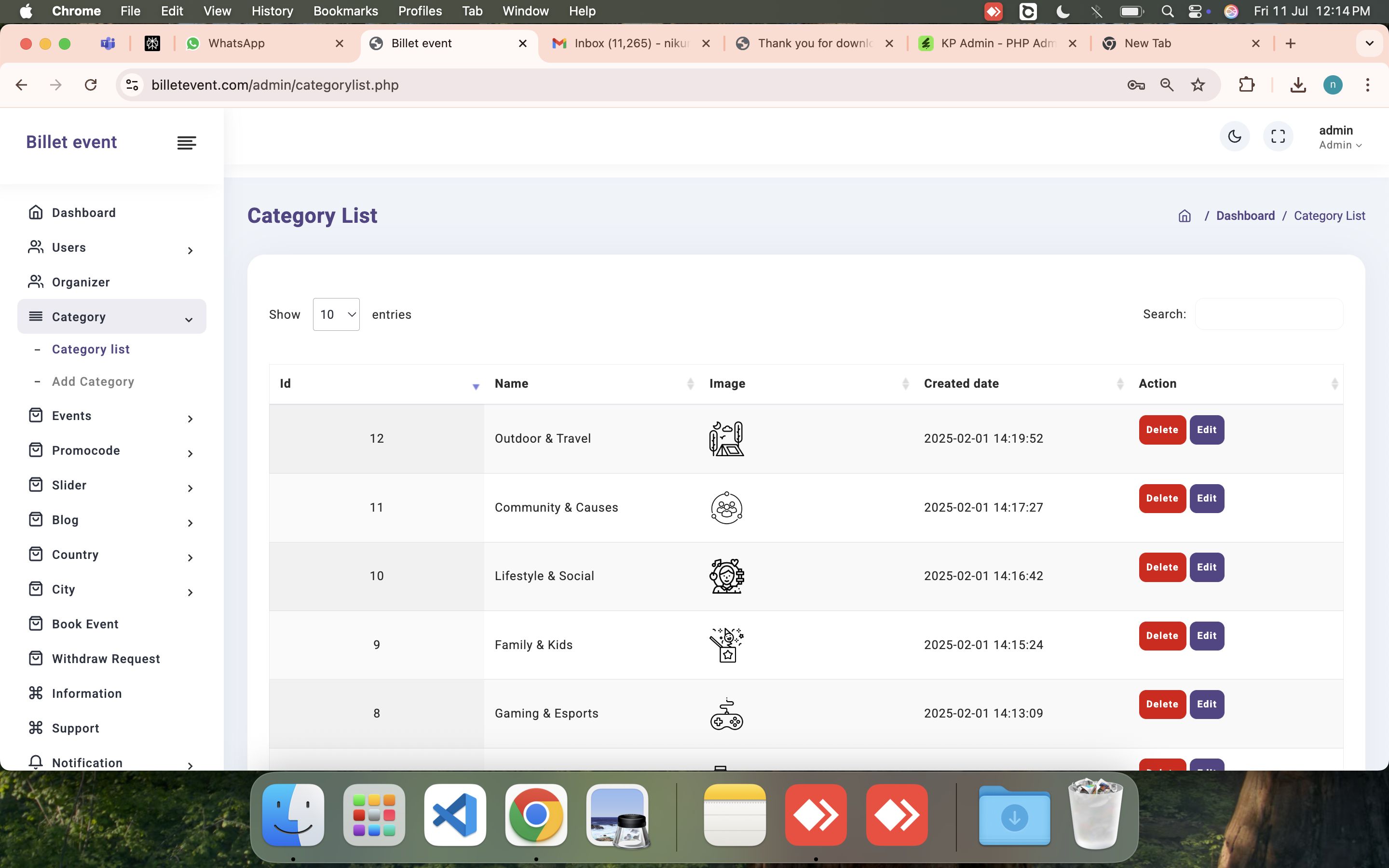The height and width of the screenshot is (868, 1389).
Task: Reload the page with the refresh icon
Action: 91,85
